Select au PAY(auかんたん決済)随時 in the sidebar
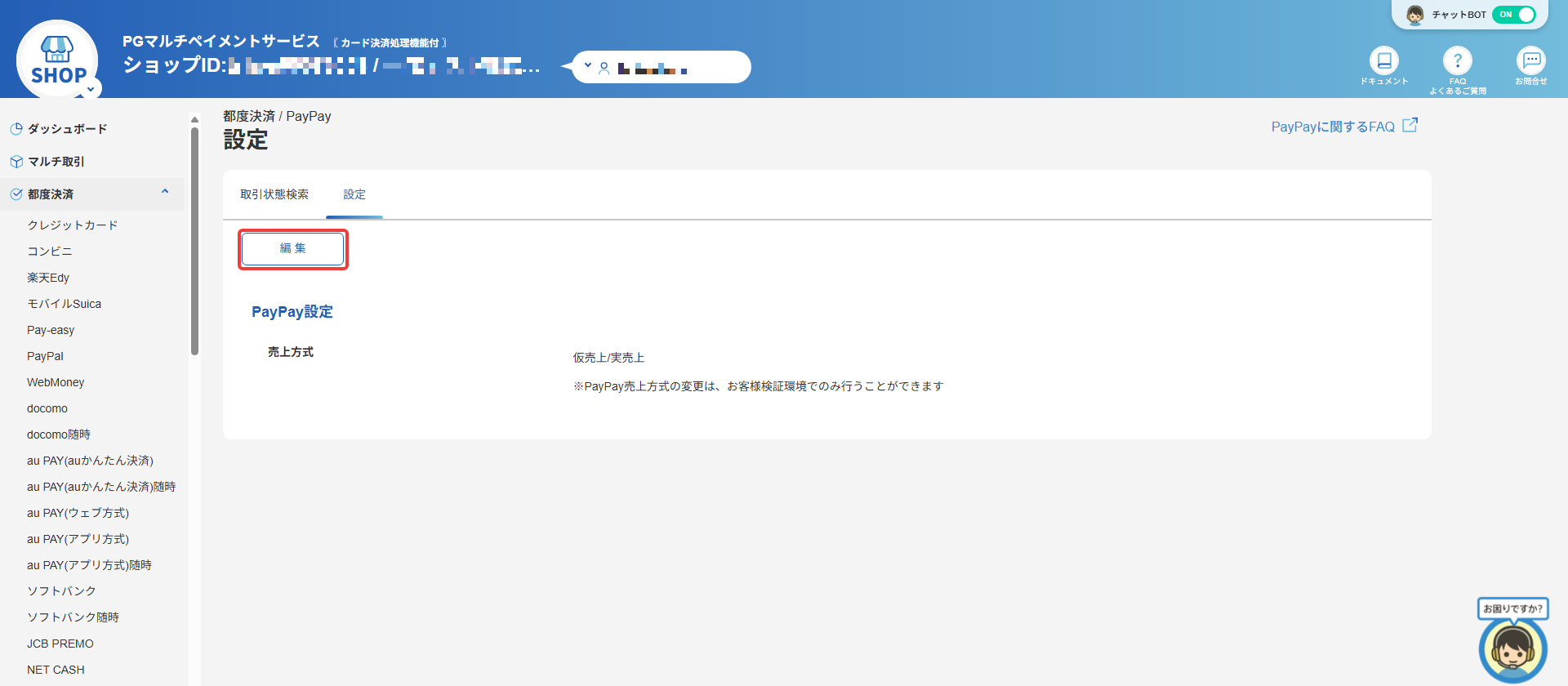Viewport: 1568px width, 686px height. 101,487
